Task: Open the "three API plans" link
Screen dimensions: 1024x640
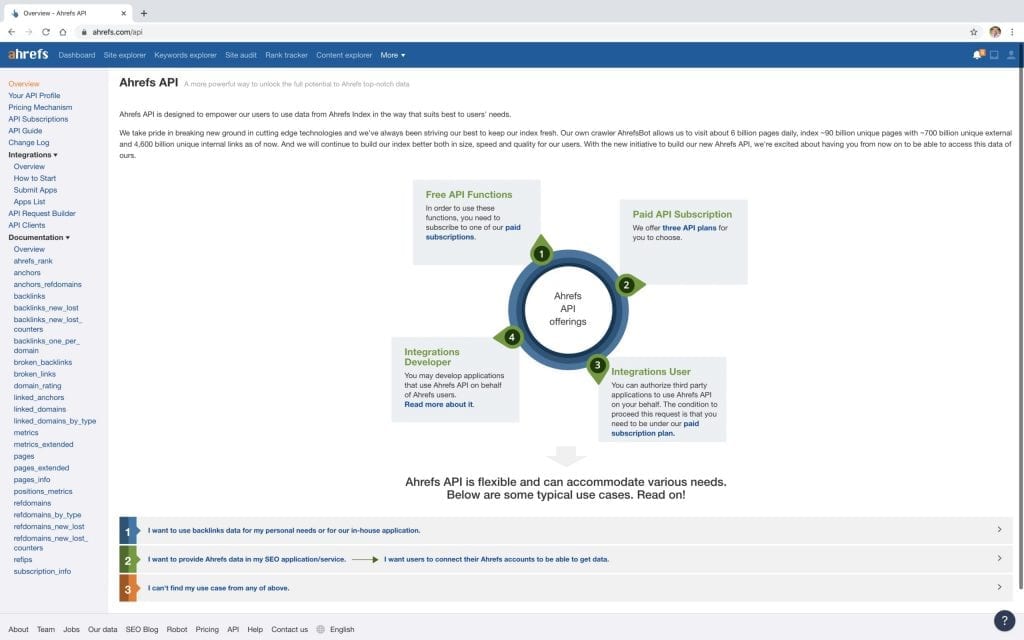Action: pyautogui.click(x=685, y=228)
